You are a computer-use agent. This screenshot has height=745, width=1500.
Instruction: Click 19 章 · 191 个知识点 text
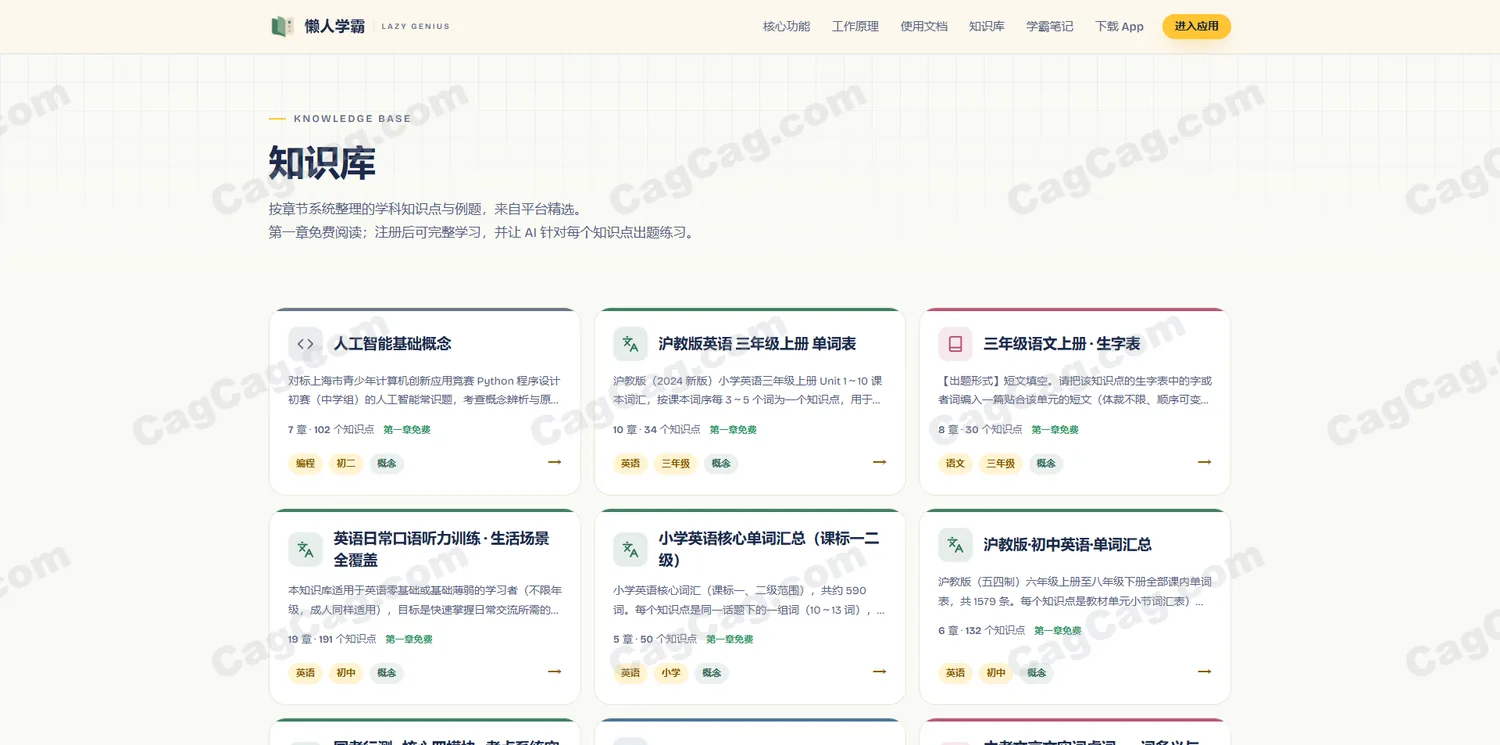[x=332, y=639]
